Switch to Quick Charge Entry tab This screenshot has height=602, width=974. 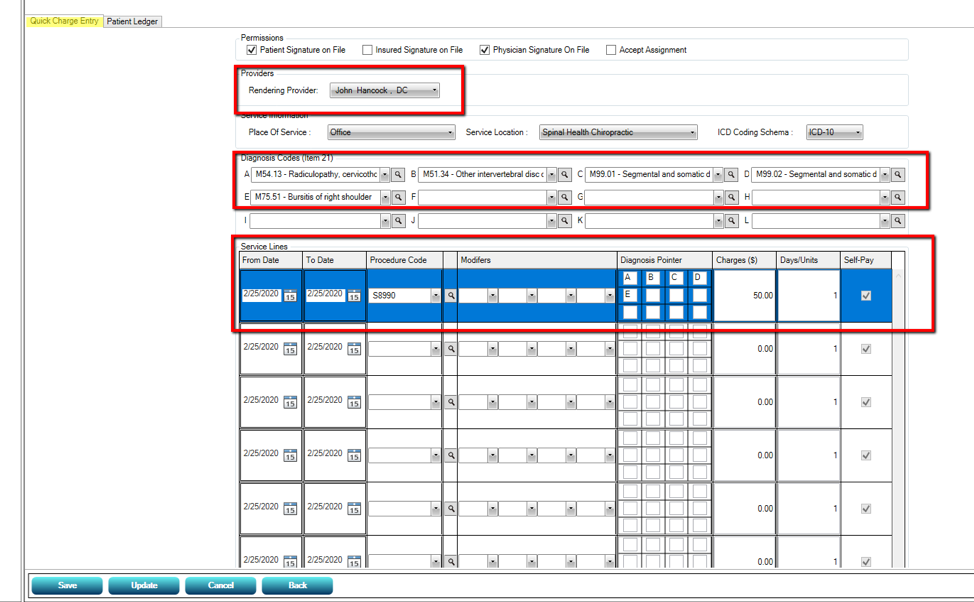(x=65, y=21)
